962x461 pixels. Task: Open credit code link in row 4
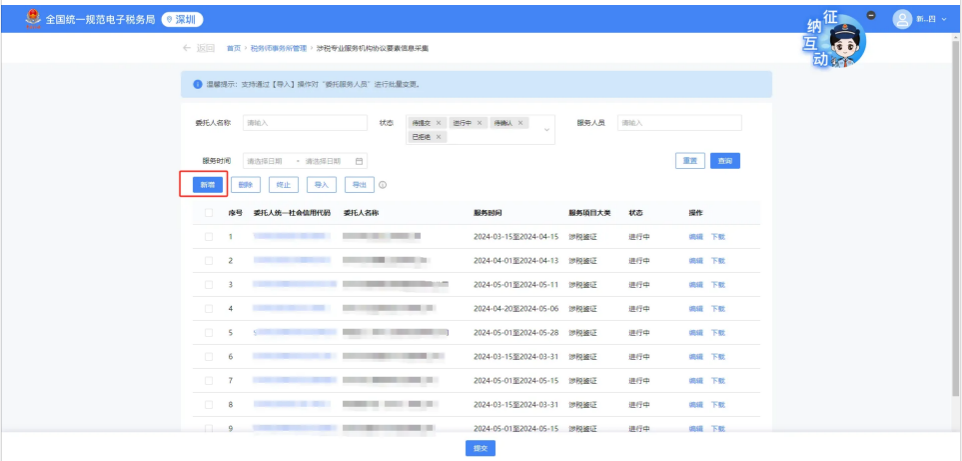tap(294, 309)
